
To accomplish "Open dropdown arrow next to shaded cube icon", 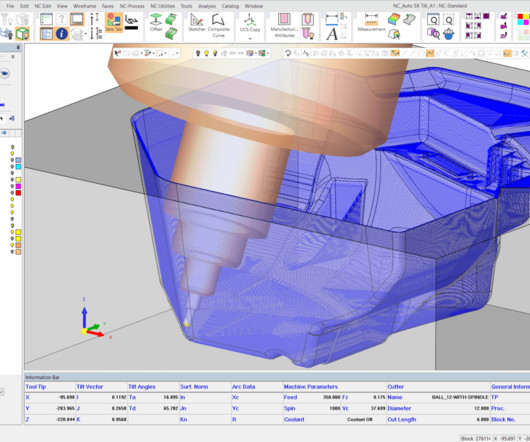I will tap(255, 53).
